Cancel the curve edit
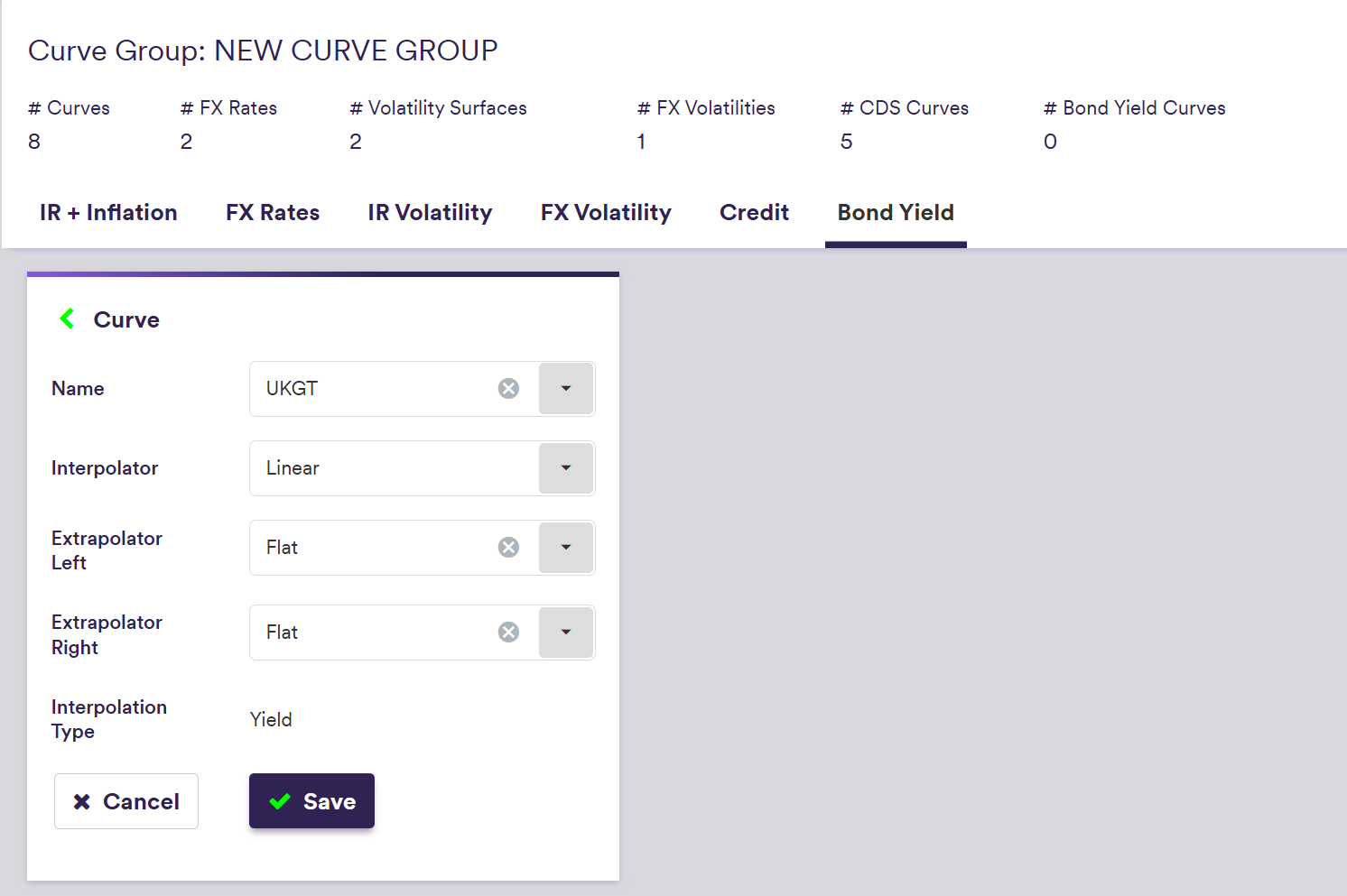Screen dimensions: 1347x896 tap(126, 801)
